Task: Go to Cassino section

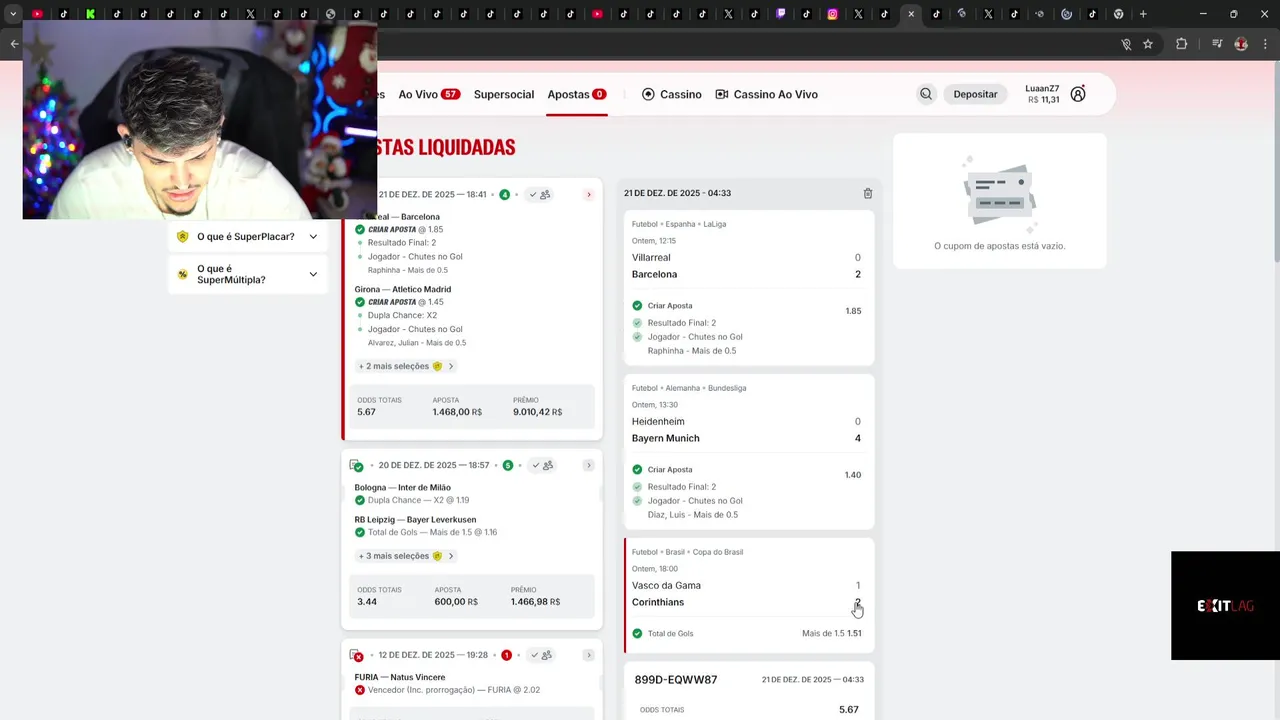Action: (671, 94)
